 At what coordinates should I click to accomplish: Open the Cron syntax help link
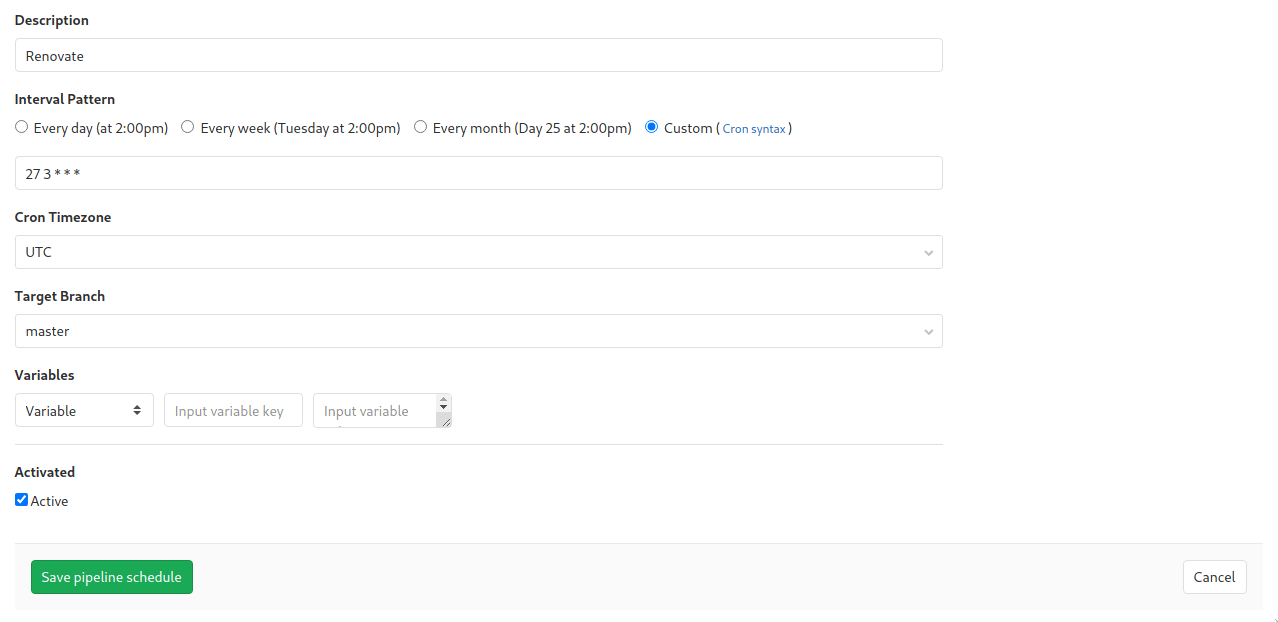[x=753, y=129]
